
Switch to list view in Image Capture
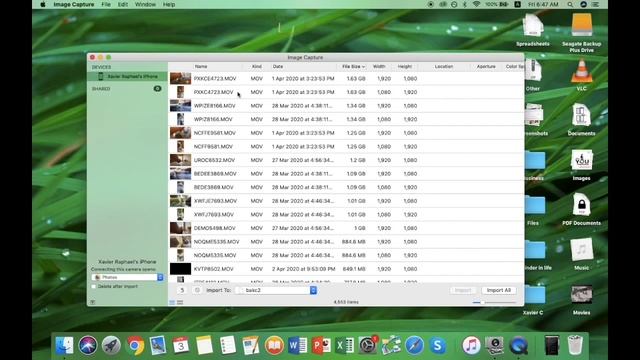click(x=172, y=302)
